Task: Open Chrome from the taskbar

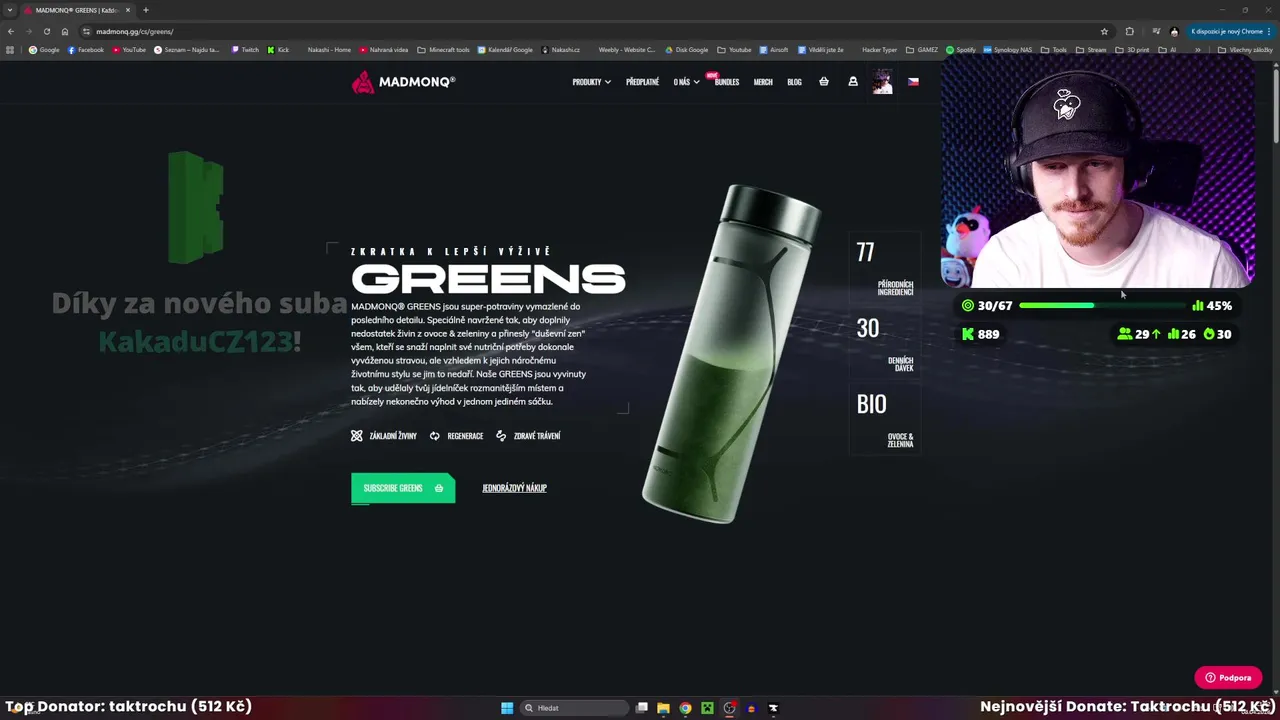Action: tap(685, 708)
